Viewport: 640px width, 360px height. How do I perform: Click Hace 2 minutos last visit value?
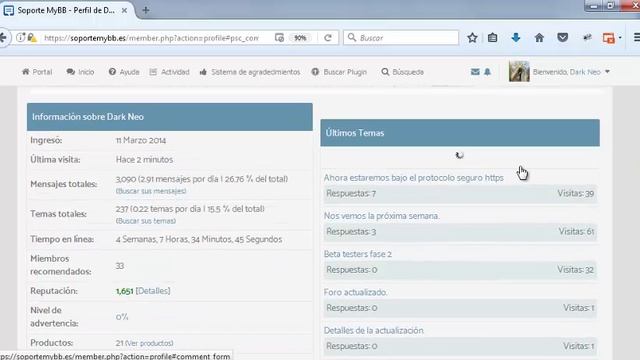click(x=144, y=160)
